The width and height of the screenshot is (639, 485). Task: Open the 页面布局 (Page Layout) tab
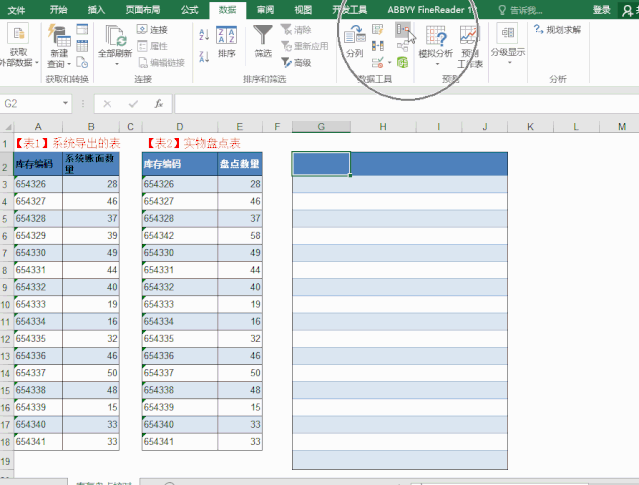click(141, 9)
